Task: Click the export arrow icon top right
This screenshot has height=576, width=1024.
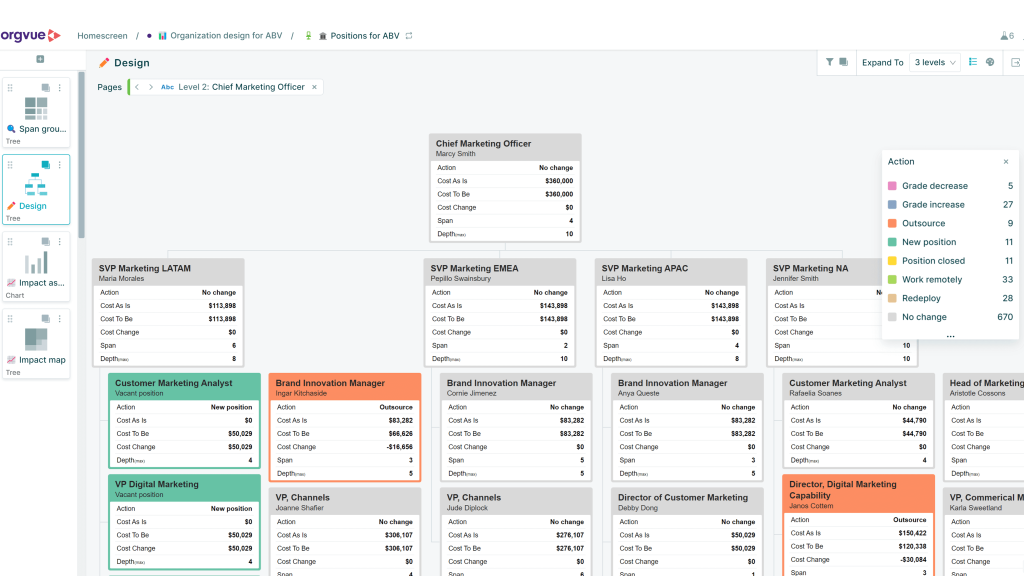Action: pos(1016,62)
